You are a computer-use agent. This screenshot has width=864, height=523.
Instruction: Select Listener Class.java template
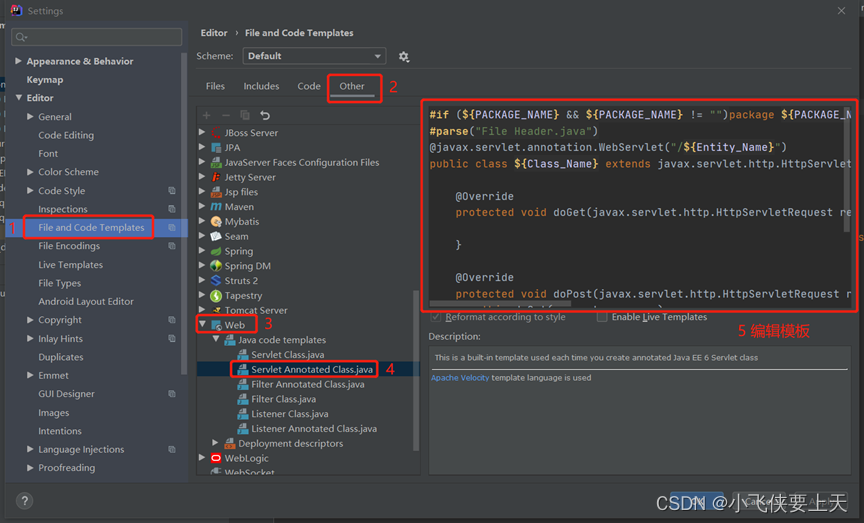[289, 413]
